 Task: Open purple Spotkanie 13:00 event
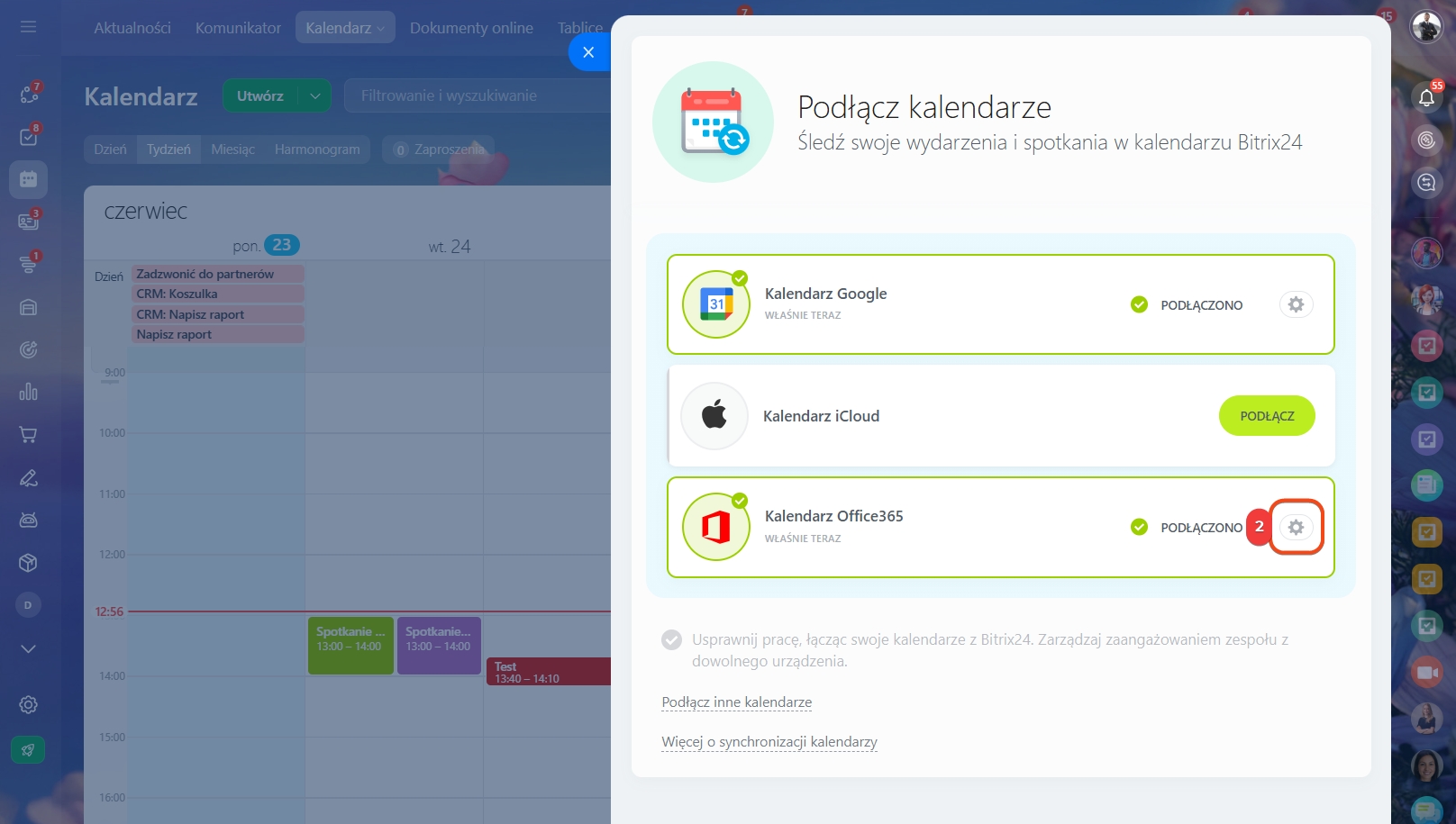(439, 646)
